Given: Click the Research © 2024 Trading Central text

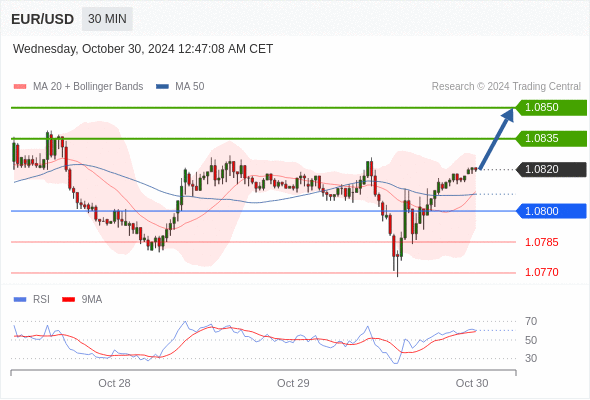Looking at the screenshot, I should (506, 87).
